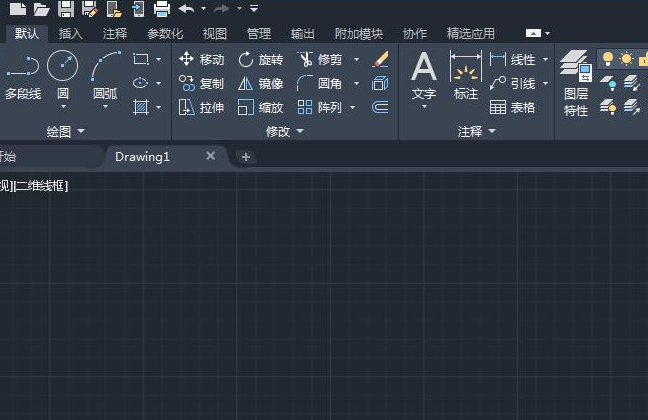This screenshot has width=648, height=420.
Task: Close the Drawing1 document tab
Action: pos(210,156)
